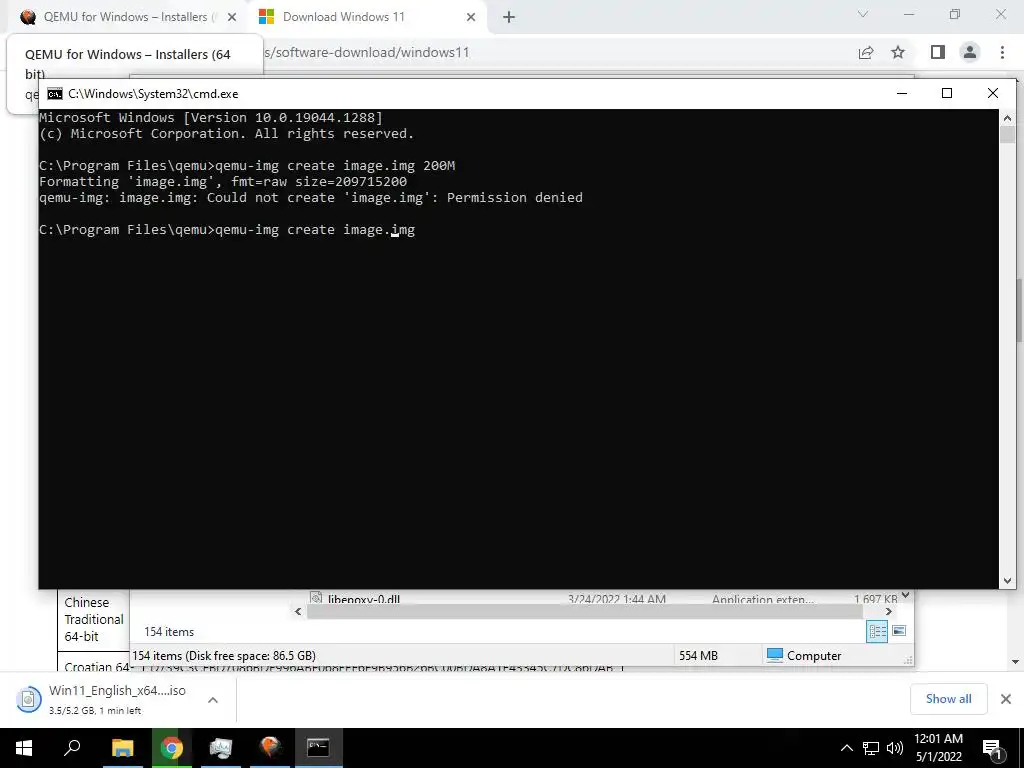The width and height of the screenshot is (1024, 768).
Task: Open the Windows Start menu
Action: (x=24, y=748)
